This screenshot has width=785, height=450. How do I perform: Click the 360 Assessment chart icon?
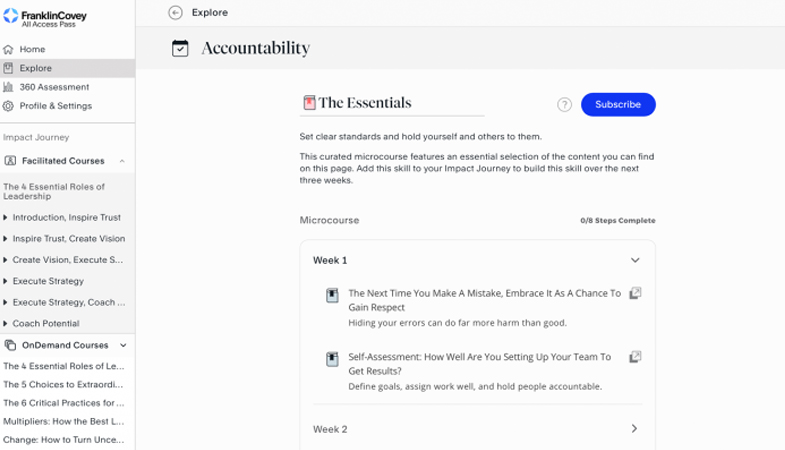8,87
